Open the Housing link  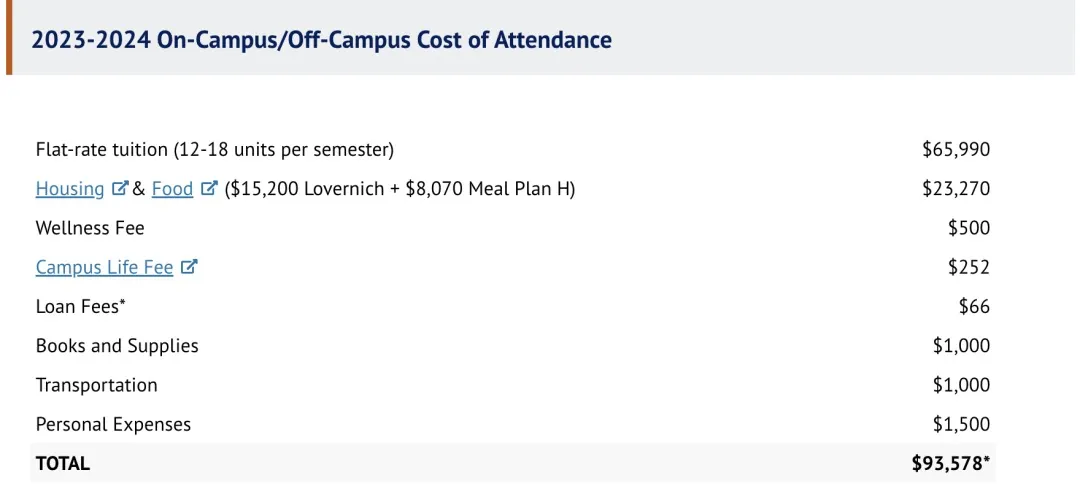coord(70,188)
